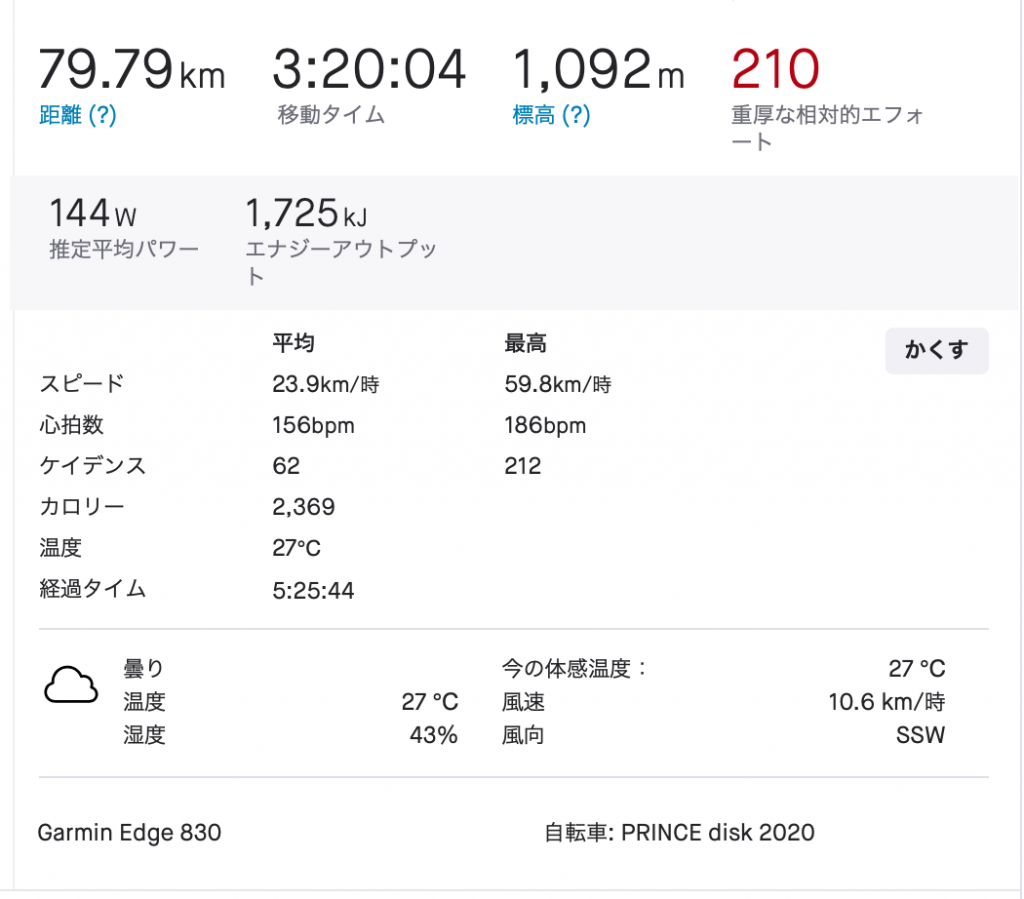This screenshot has width=1024, height=899.
Task: Click the 風速 wind speed label
Action: click(x=523, y=702)
